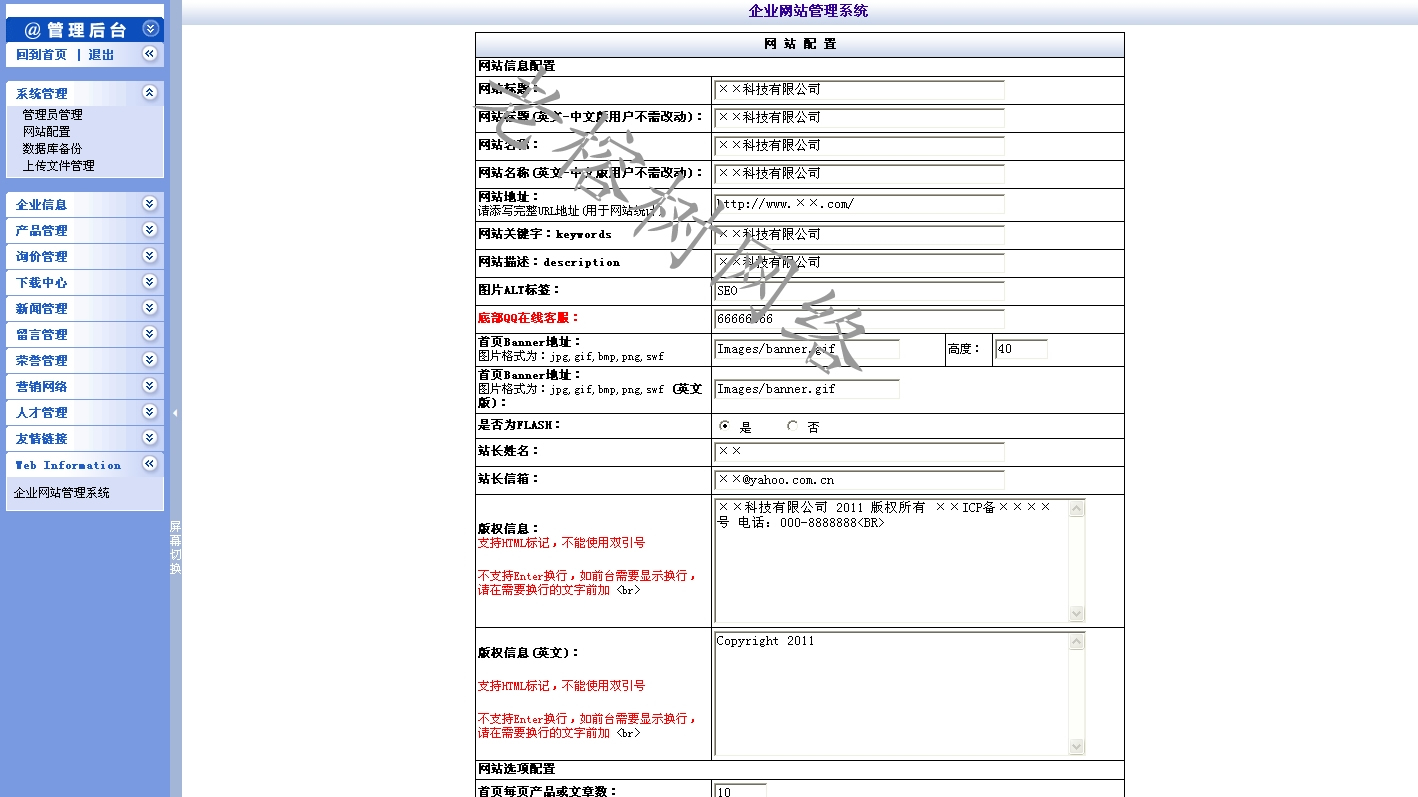Viewport: 1418px width, 797px height.
Task: Expand the 企业信息 menu section
Action: [x=150, y=204]
